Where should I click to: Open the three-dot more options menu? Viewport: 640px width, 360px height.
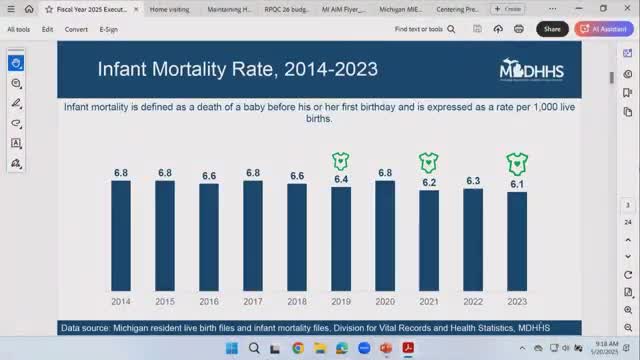pos(552,9)
